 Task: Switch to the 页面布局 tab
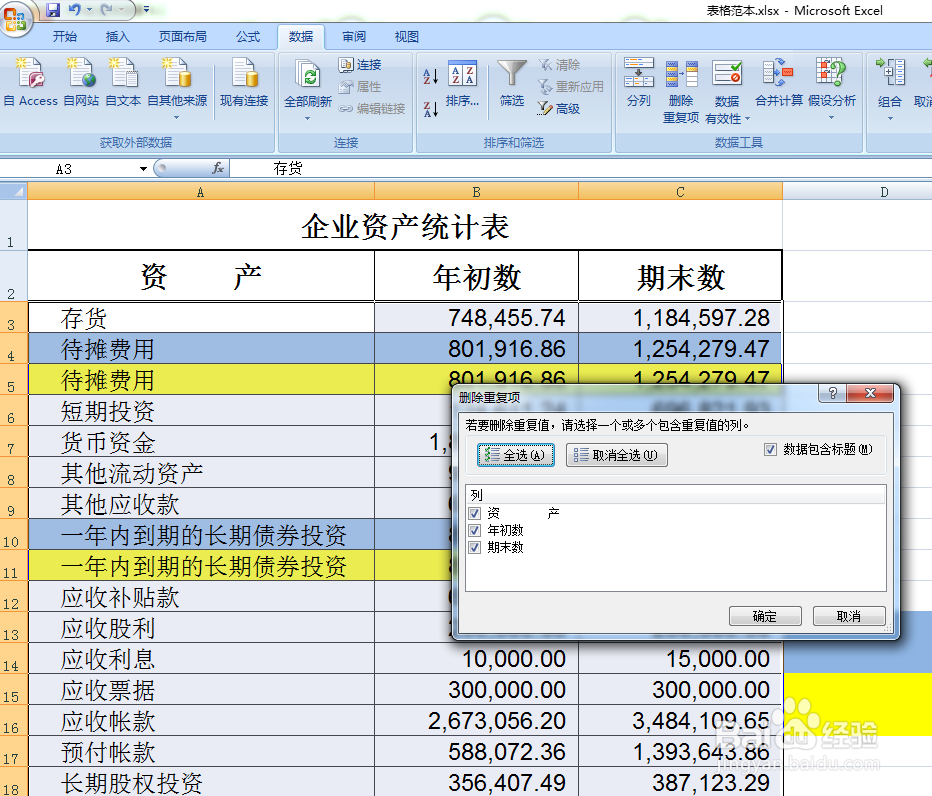tap(182, 37)
